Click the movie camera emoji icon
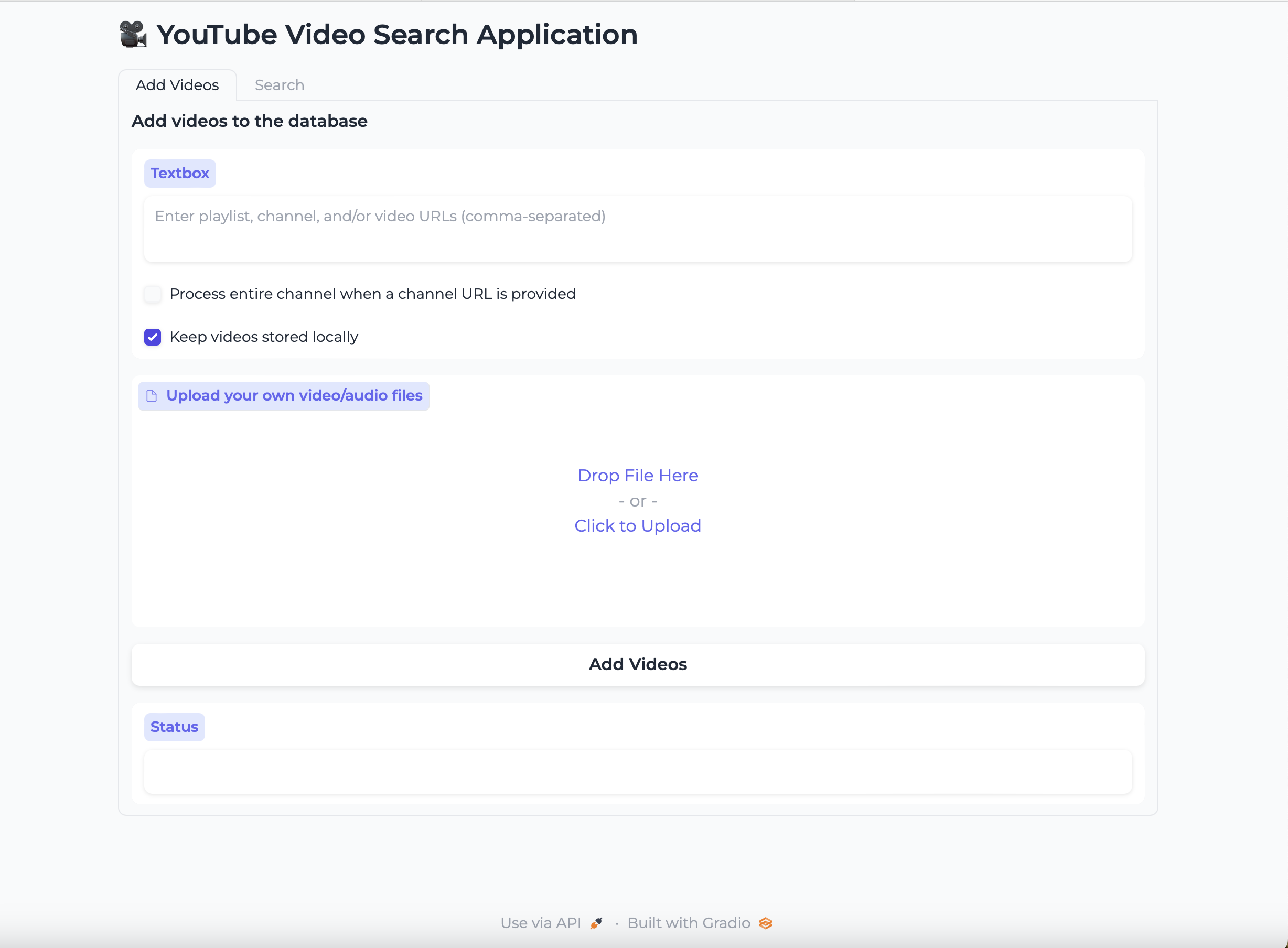This screenshot has height=948, width=1288. [x=133, y=35]
